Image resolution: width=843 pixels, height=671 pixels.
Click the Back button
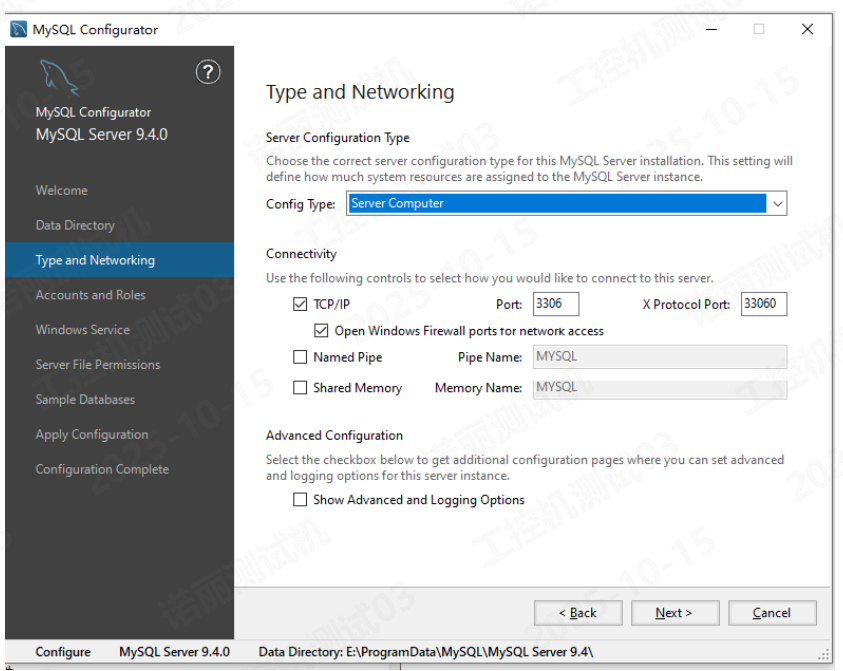click(x=578, y=613)
